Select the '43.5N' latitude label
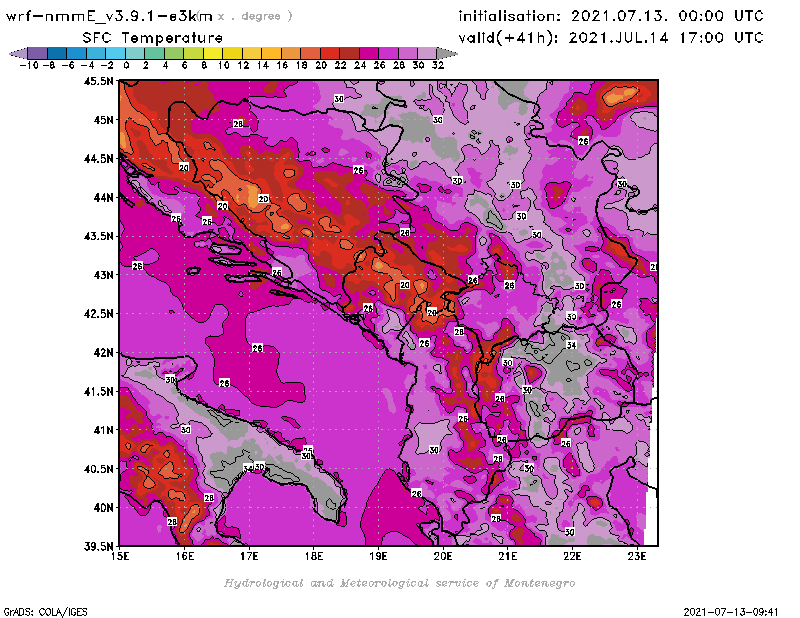Image resolution: width=800 pixels, height=618 pixels. [x=98, y=236]
